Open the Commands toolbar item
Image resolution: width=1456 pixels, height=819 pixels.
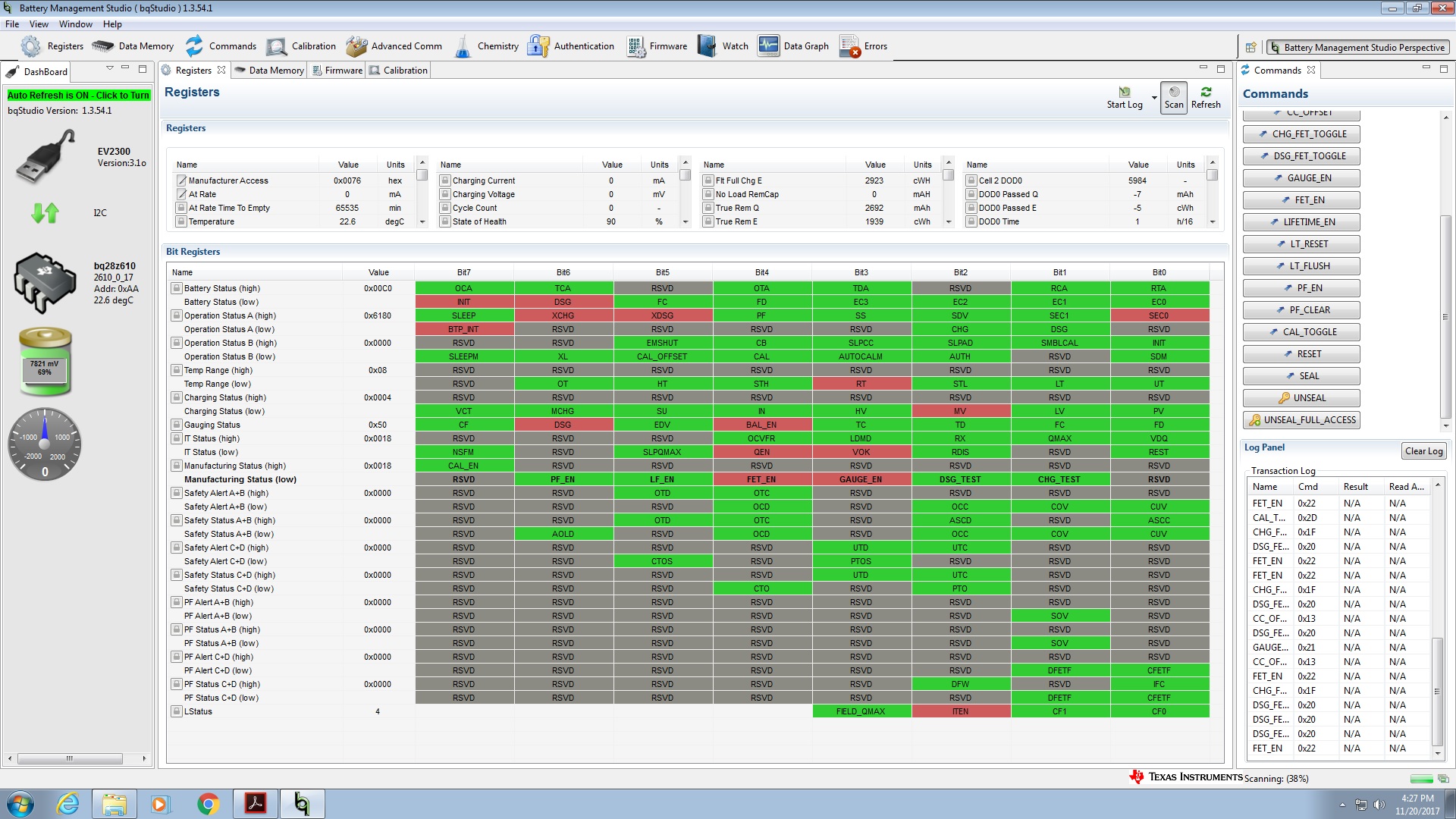click(221, 46)
